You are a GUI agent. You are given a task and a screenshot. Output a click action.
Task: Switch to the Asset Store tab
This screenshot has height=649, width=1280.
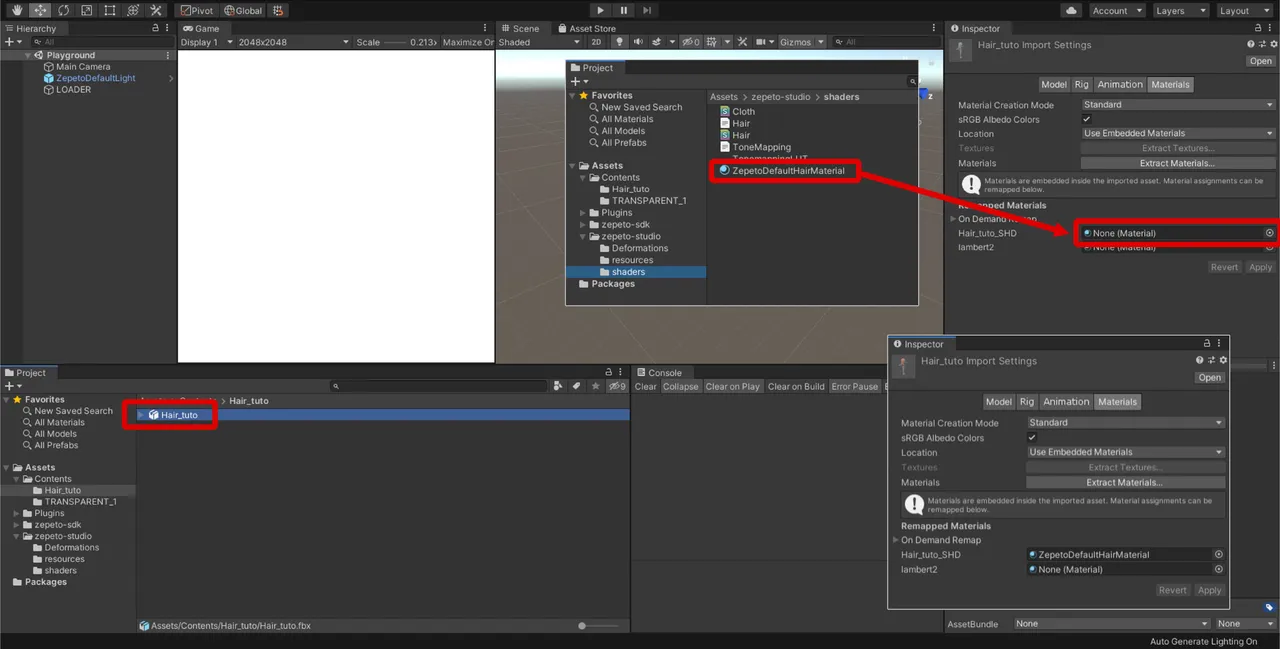point(592,29)
